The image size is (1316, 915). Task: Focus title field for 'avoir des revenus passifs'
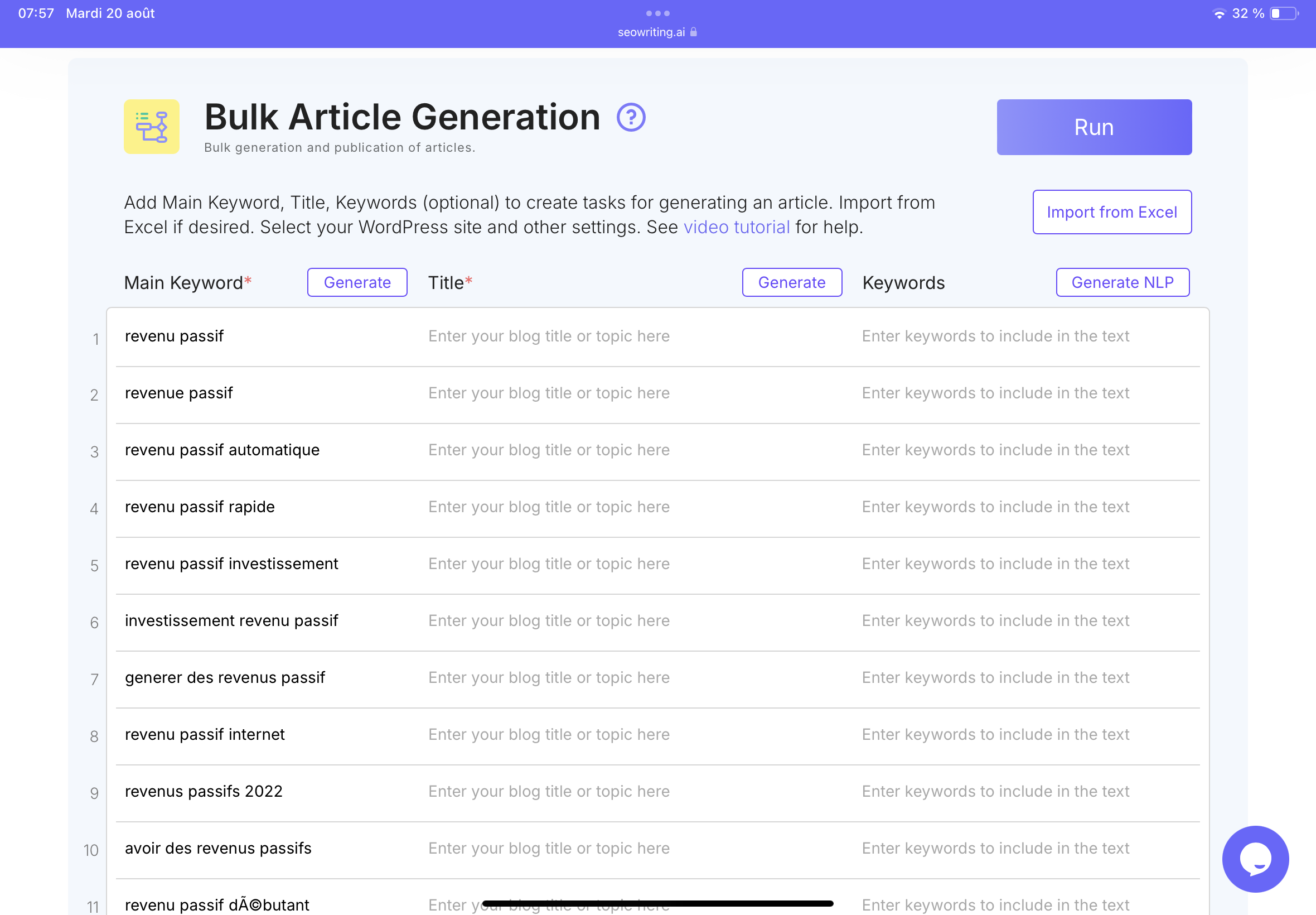636,848
